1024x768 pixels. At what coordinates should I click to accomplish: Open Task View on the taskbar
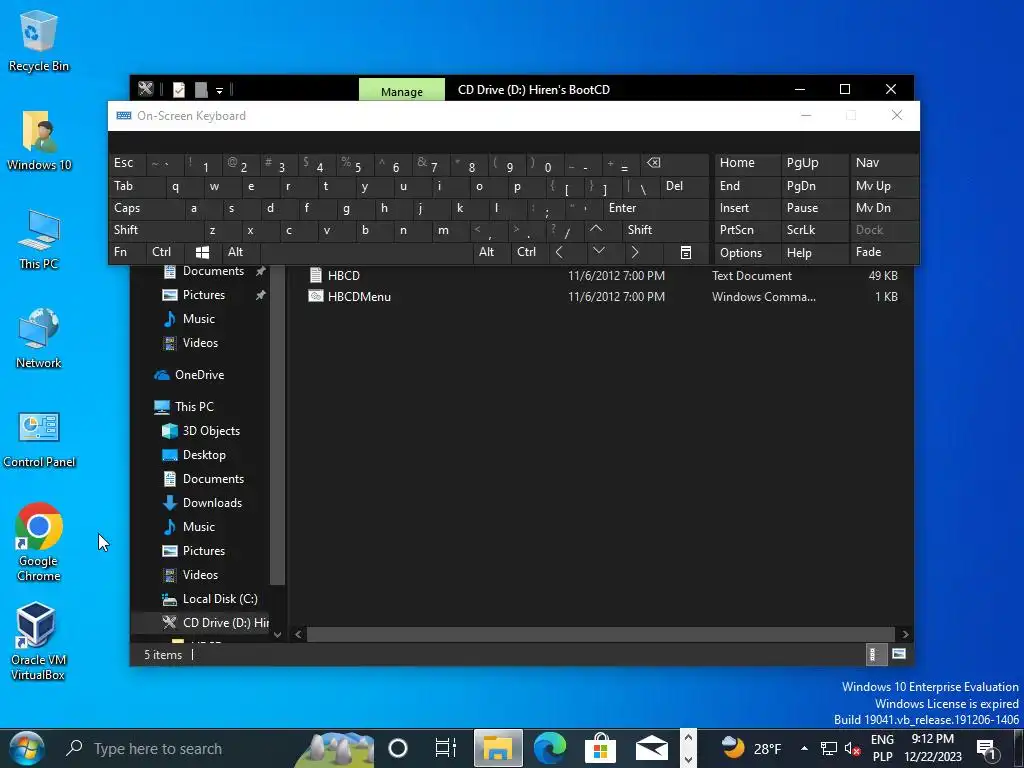pos(445,748)
